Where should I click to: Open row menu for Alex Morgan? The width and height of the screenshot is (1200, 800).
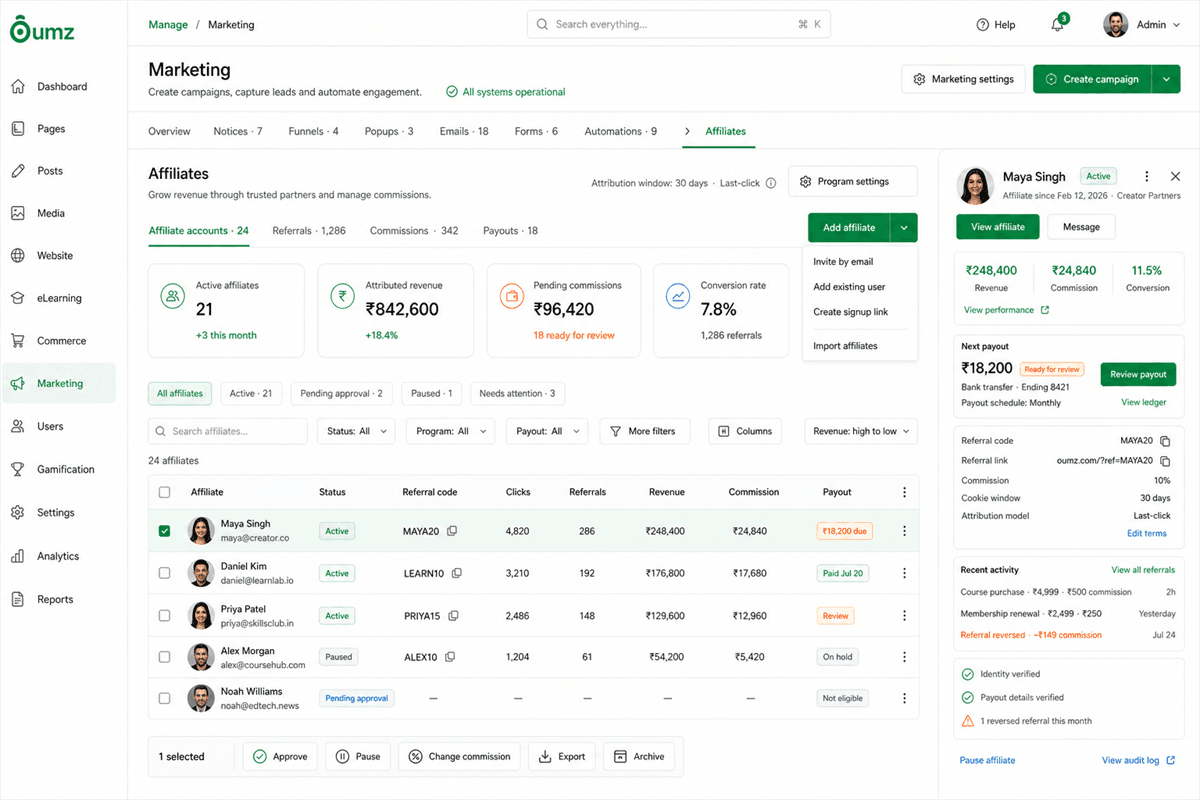904,657
